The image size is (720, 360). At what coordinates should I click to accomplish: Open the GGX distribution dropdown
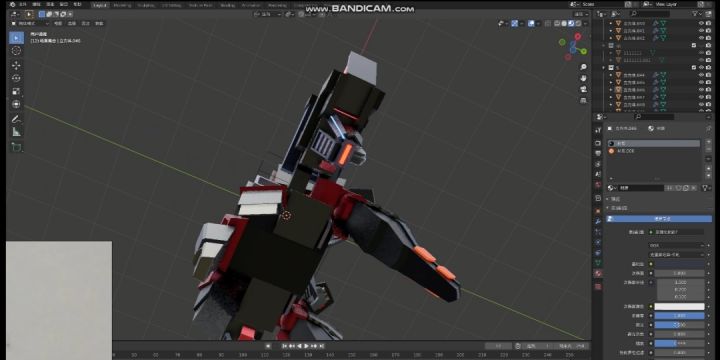pyautogui.click(x=675, y=246)
